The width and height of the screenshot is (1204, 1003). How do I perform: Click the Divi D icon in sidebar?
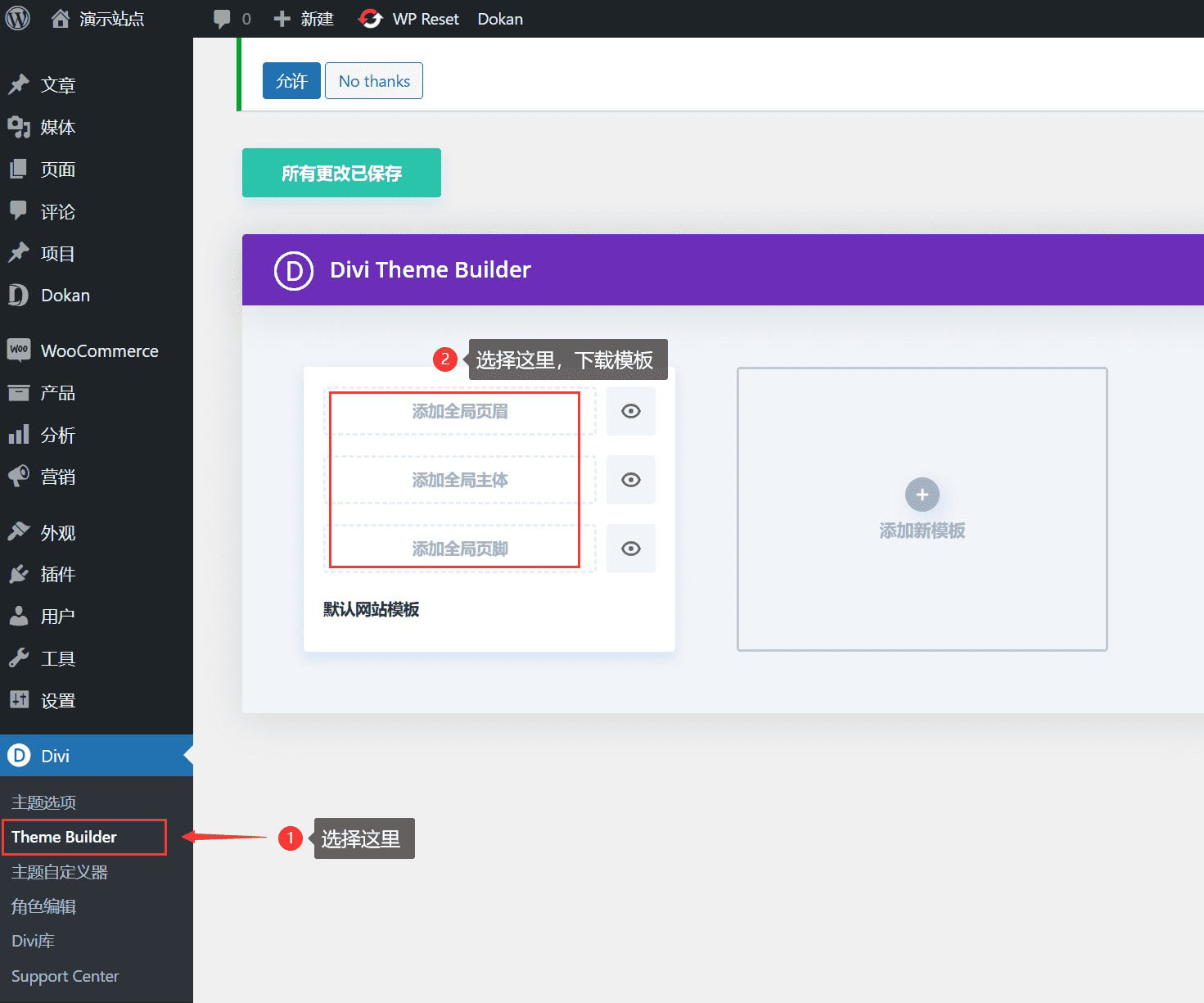point(19,756)
